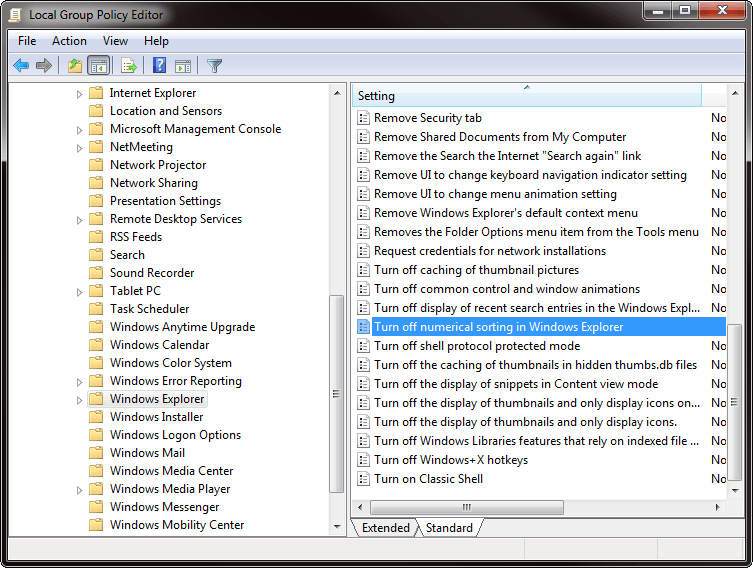Select Location and Sensors in tree
The width and height of the screenshot is (753, 568).
coord(166,111)
